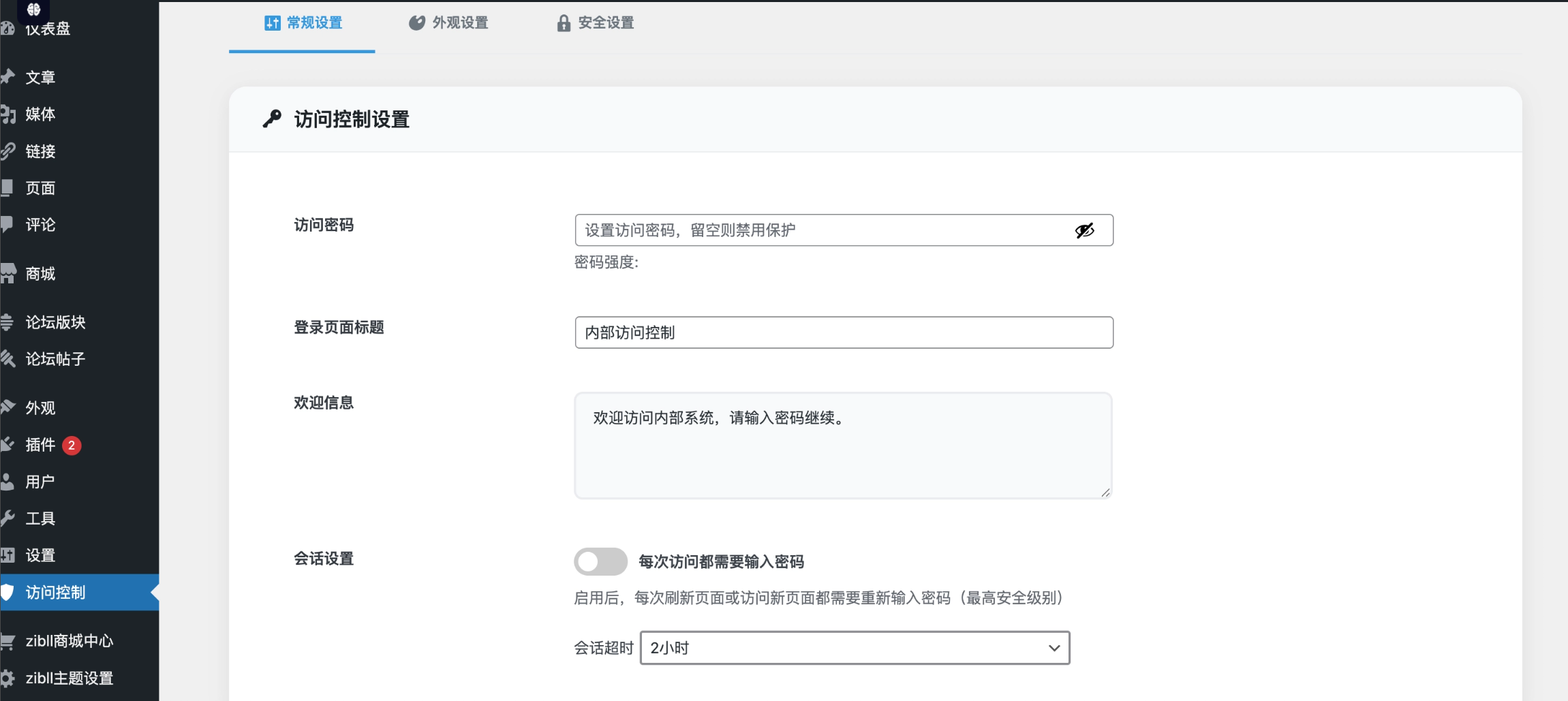Image resolution: width=1568 pixels, height=701 pixels.
Task: Expand the 设置 settings menu
Action: click(x=40, y=555)
